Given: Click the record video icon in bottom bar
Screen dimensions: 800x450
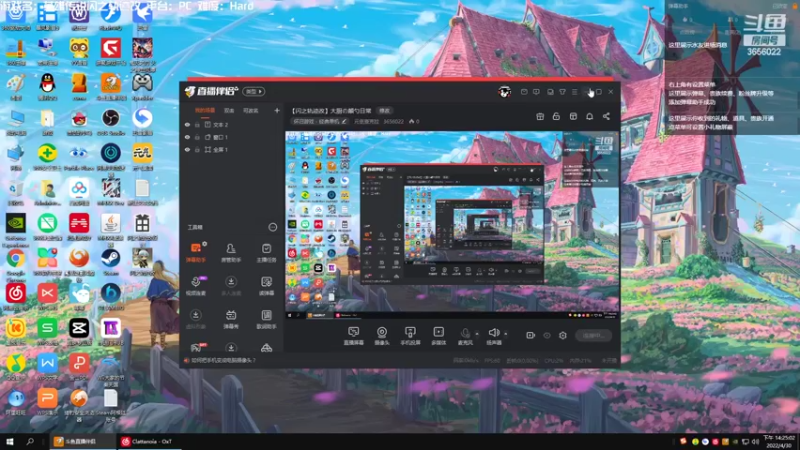Looking at the screenshot, I should point(531,335).
